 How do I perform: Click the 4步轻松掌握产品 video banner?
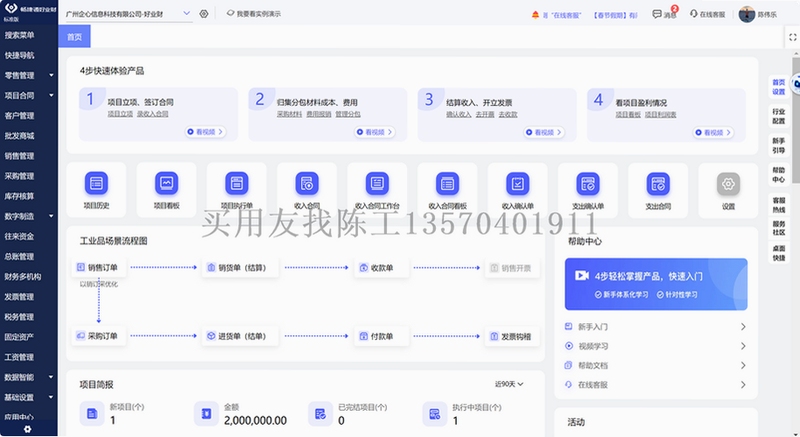(x=656, y=284)
